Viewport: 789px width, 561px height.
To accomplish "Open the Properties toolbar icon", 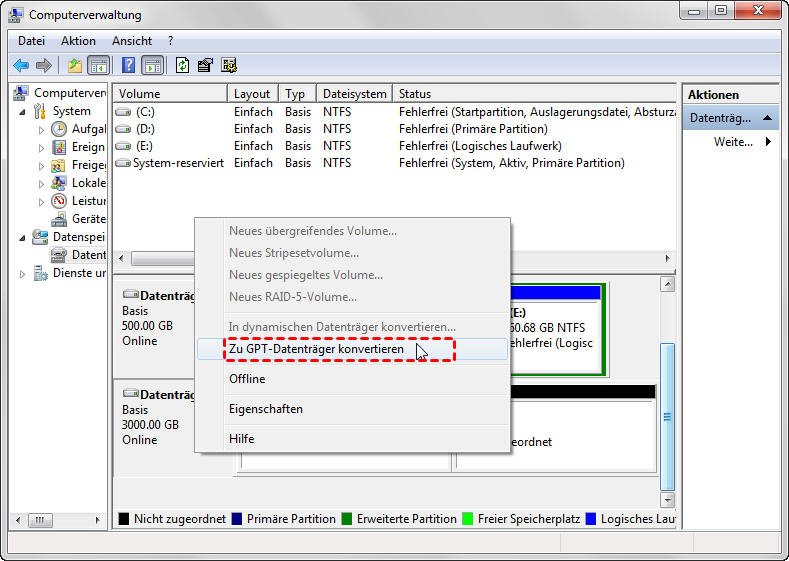I will (x=205, y=65).
